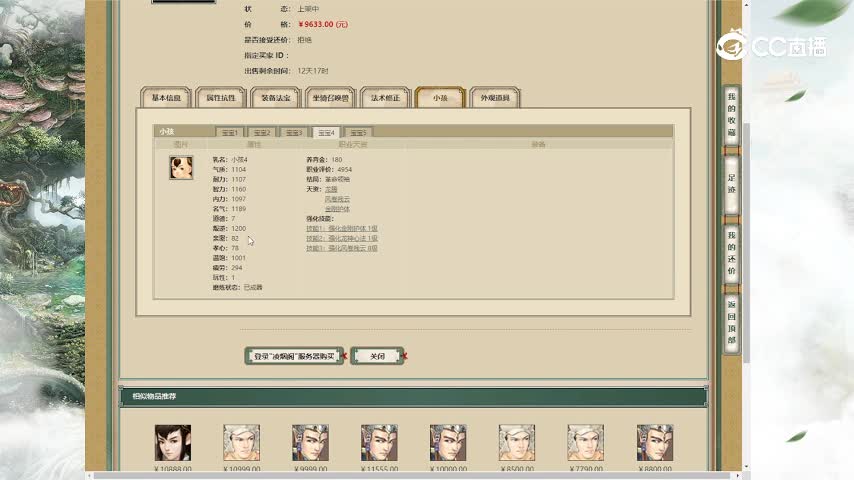854x480 pixels.
Task: Open the 外观道具 tab
Action: [x=495, y=98]
